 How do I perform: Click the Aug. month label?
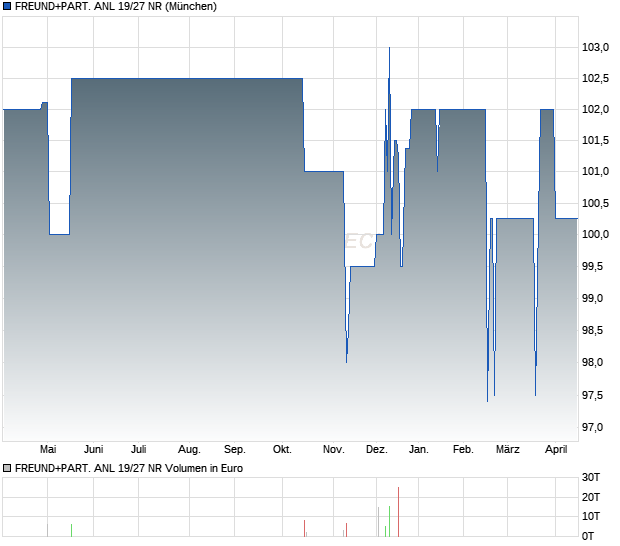pyautogui.click(x=189, y=450)
